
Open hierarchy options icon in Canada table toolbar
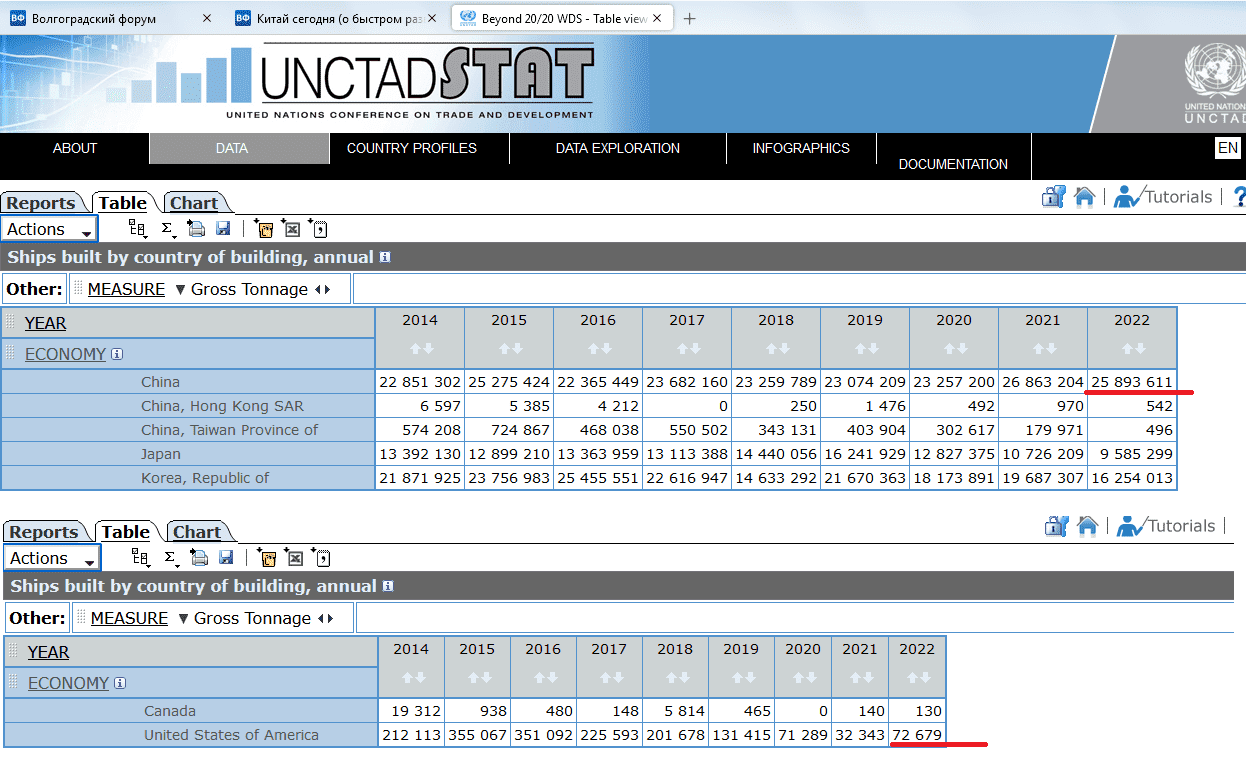tap(141, 558)
